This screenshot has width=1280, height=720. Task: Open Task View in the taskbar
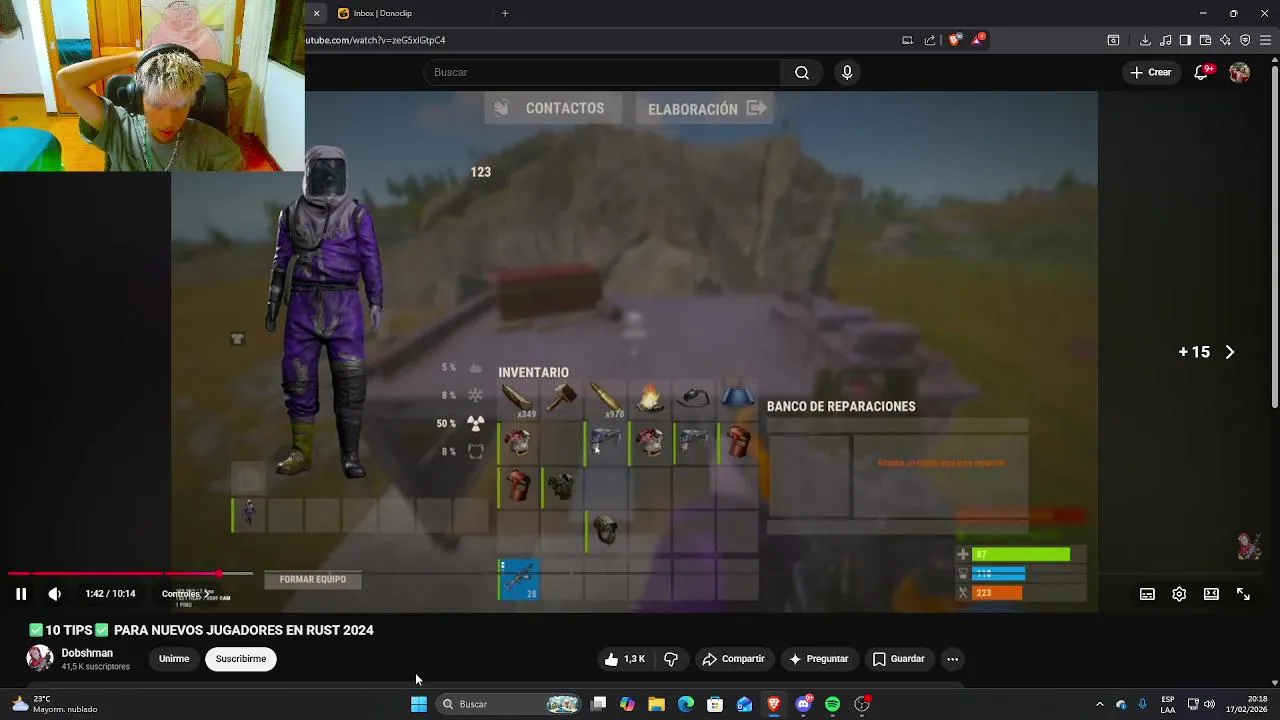[598, 704]
